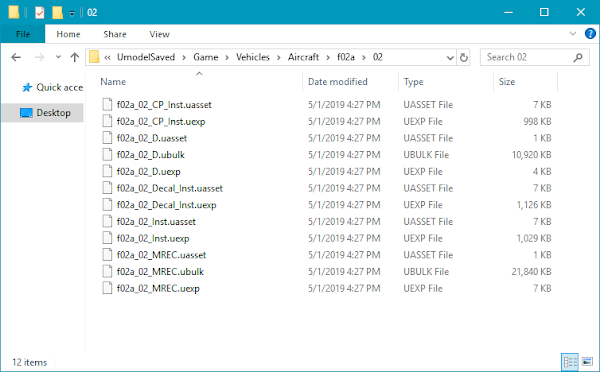Click the folder icon in the title bar
The height and width of the screenshot is (372, 600).
click(14, 12)
